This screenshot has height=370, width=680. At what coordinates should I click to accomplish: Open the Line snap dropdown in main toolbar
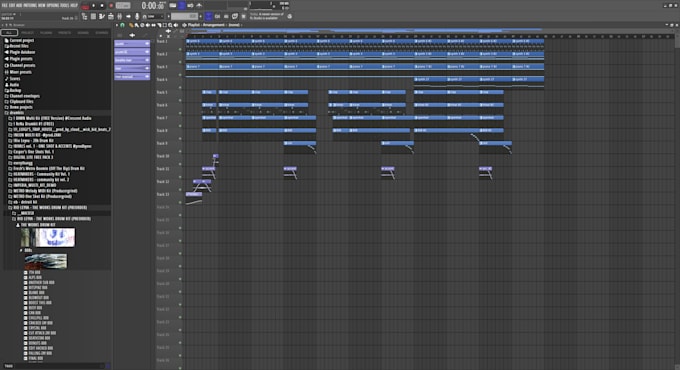pyautogui.click(x=154, y=16)
